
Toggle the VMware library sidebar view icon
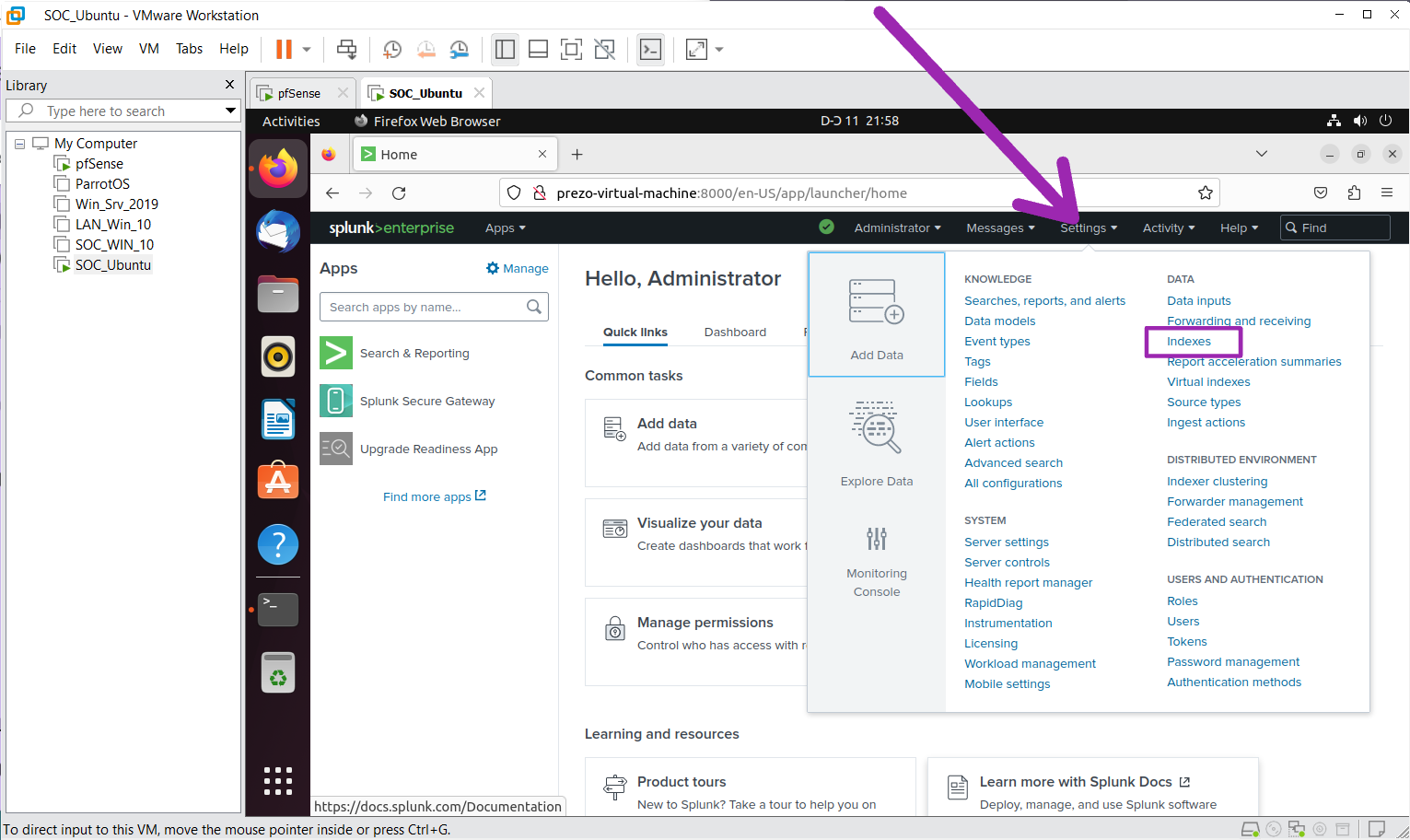click(505, 49)
